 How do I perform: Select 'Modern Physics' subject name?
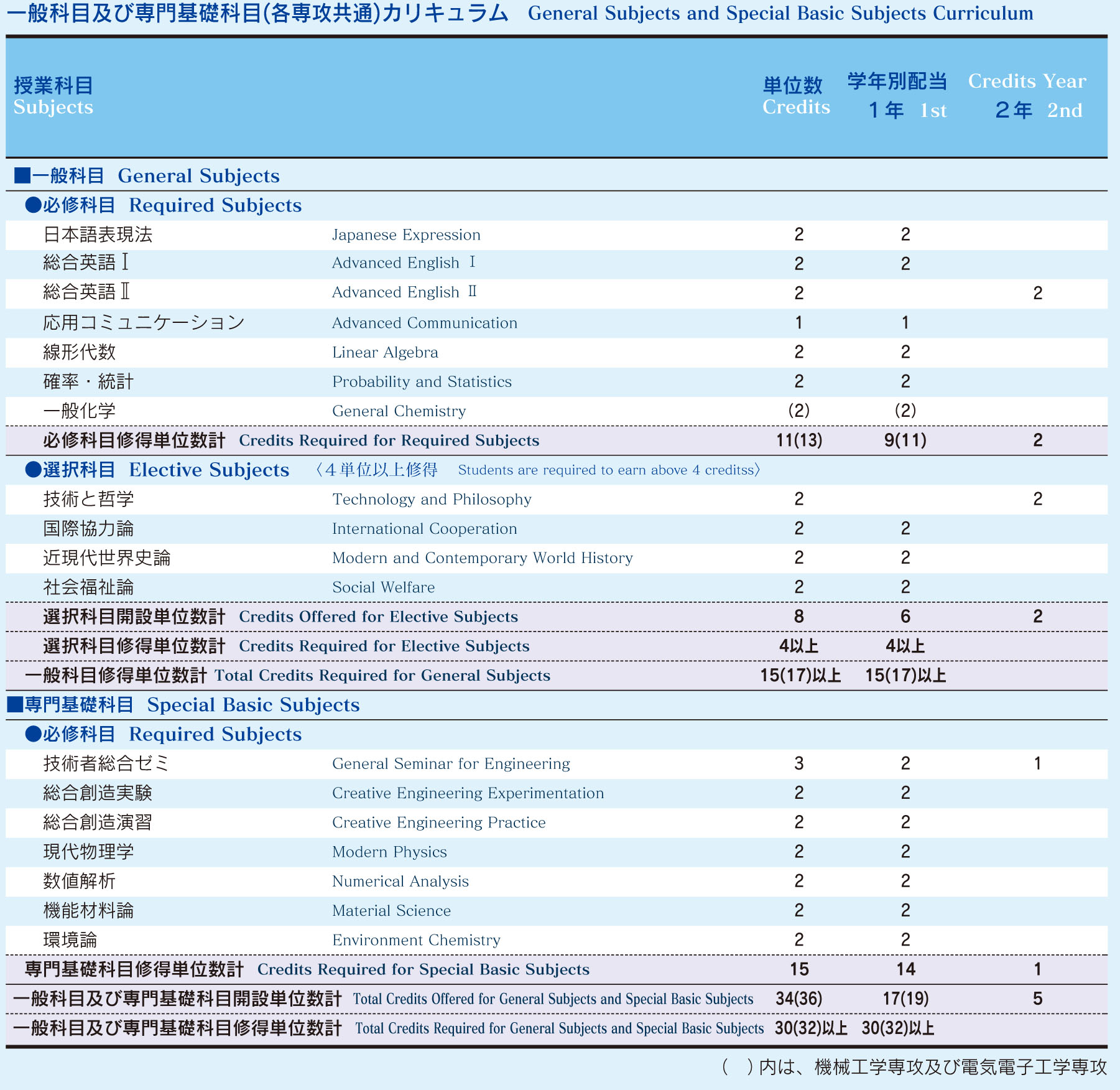pyautogui.click(x=390, y=852)
